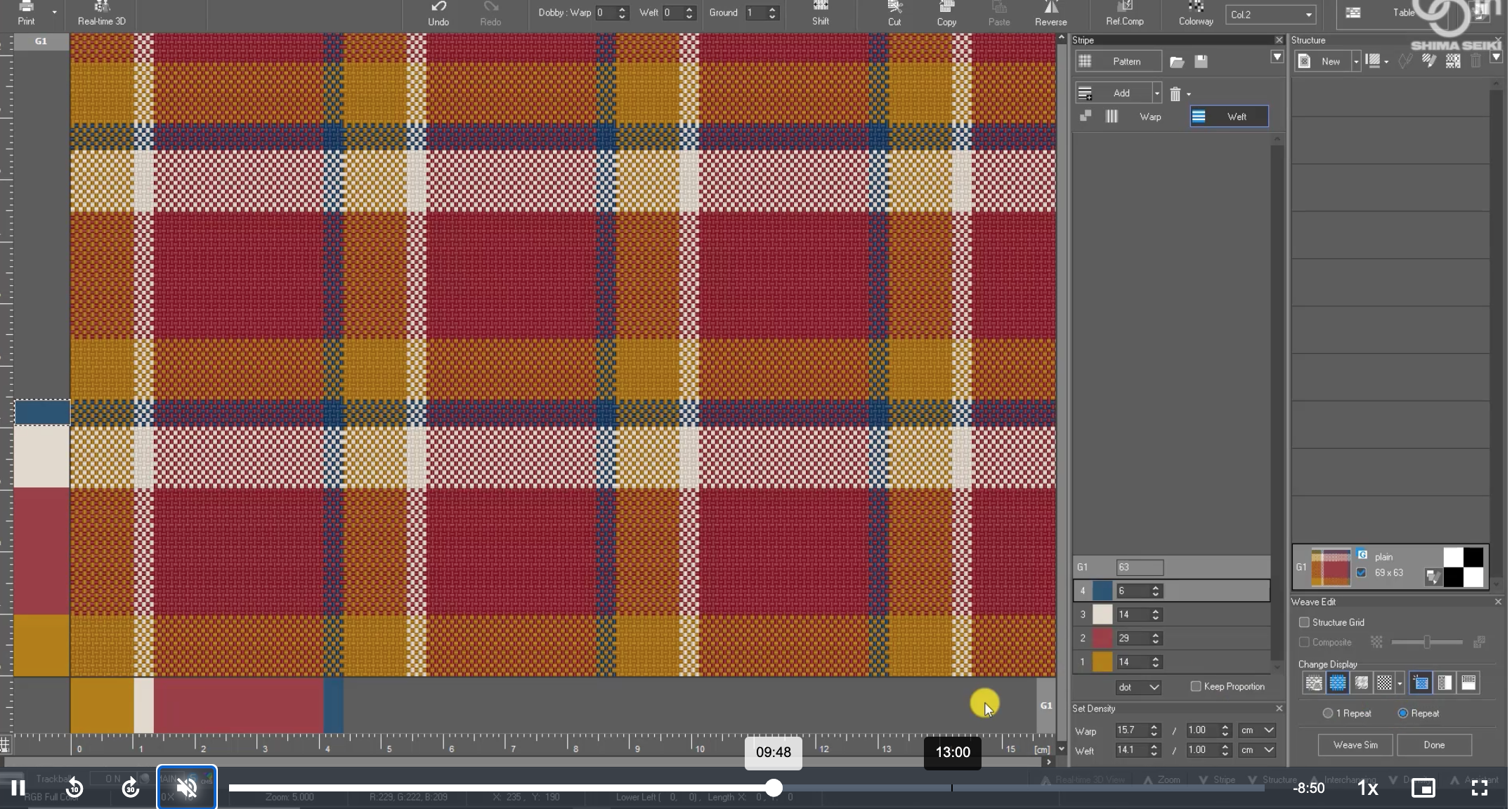Click checkered pattern icon in Structure toolbar

point(1453,61)
